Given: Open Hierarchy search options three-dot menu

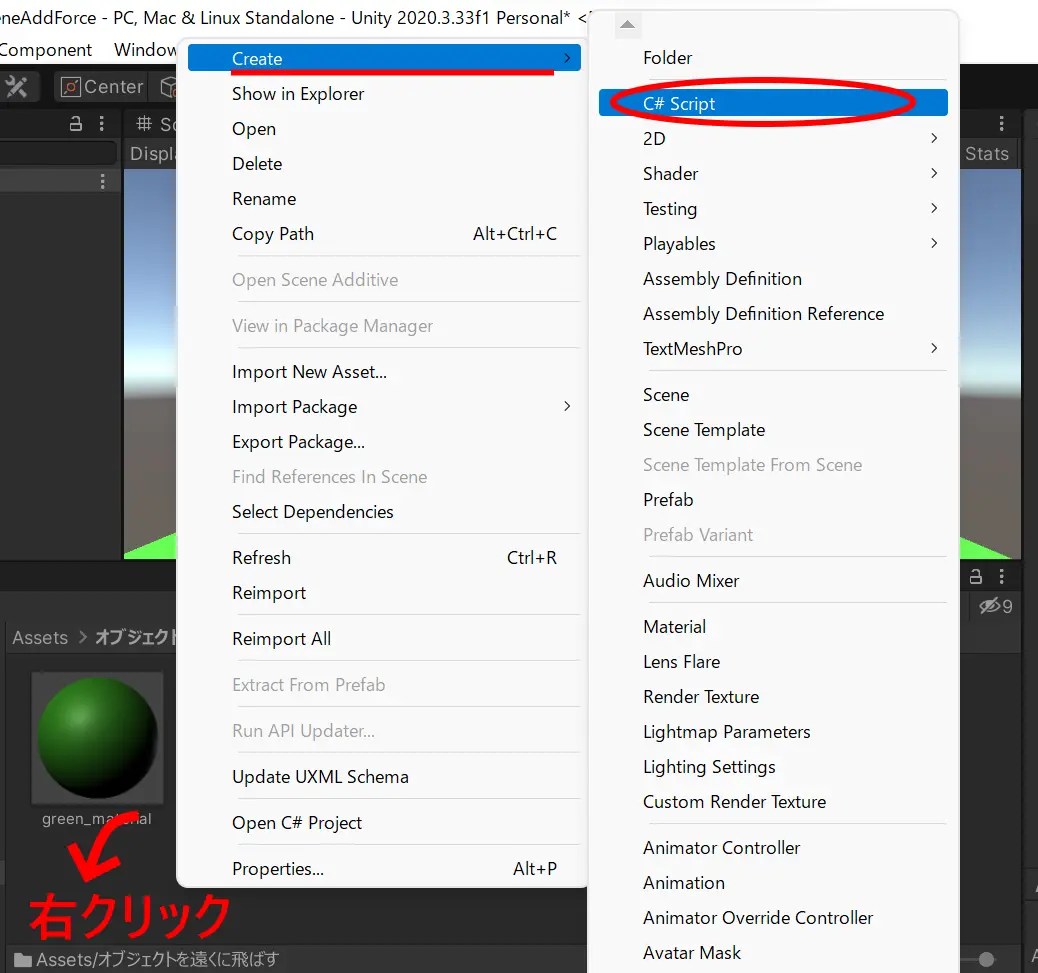Looking at the screenshot, I should [x=103, y=181].
